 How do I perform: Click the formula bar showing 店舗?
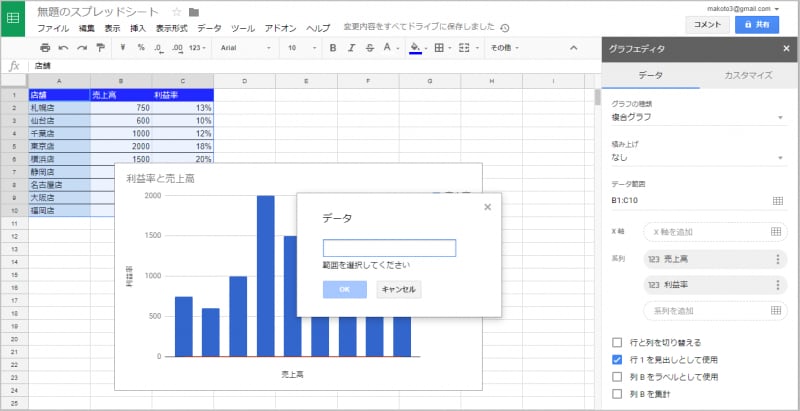point(314,66)
